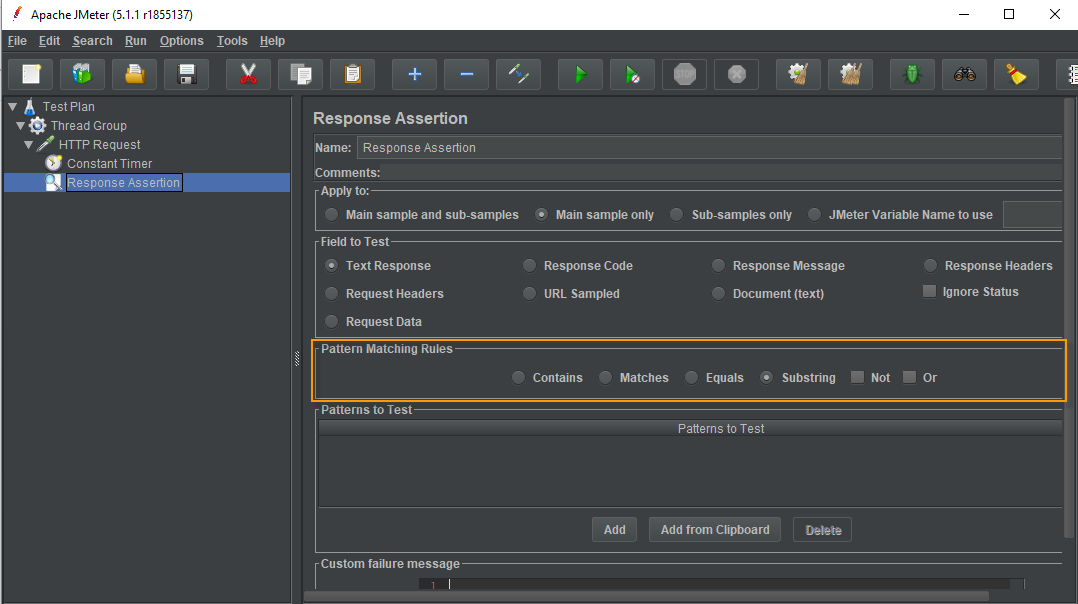Click the Search binoculars icon
1078x604 pixels.
click(x=964, y=74)
